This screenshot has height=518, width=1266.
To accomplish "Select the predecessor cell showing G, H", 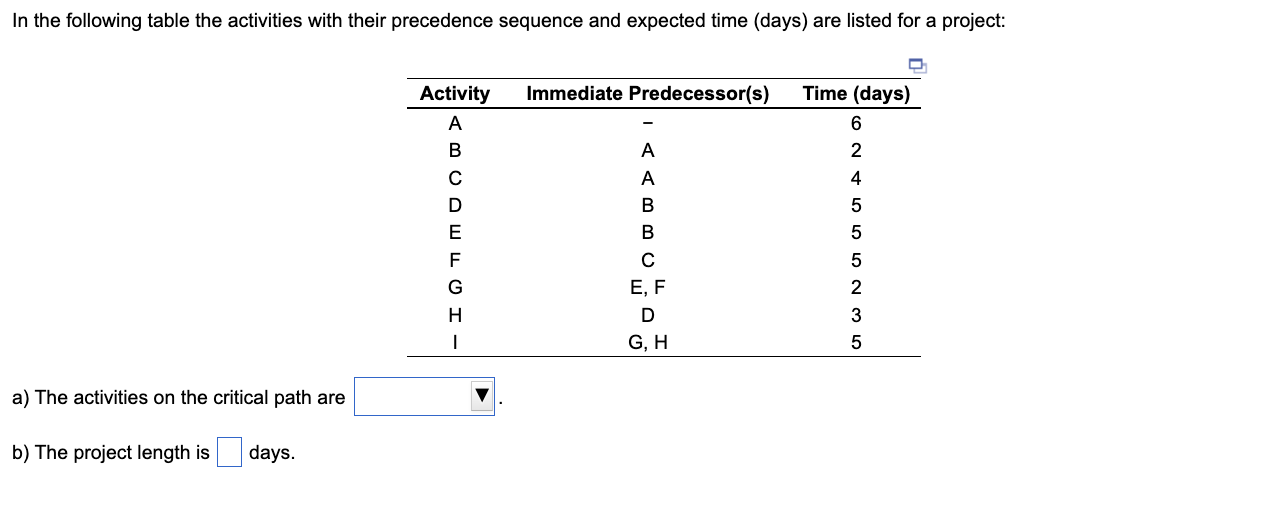I will (648, 343).
